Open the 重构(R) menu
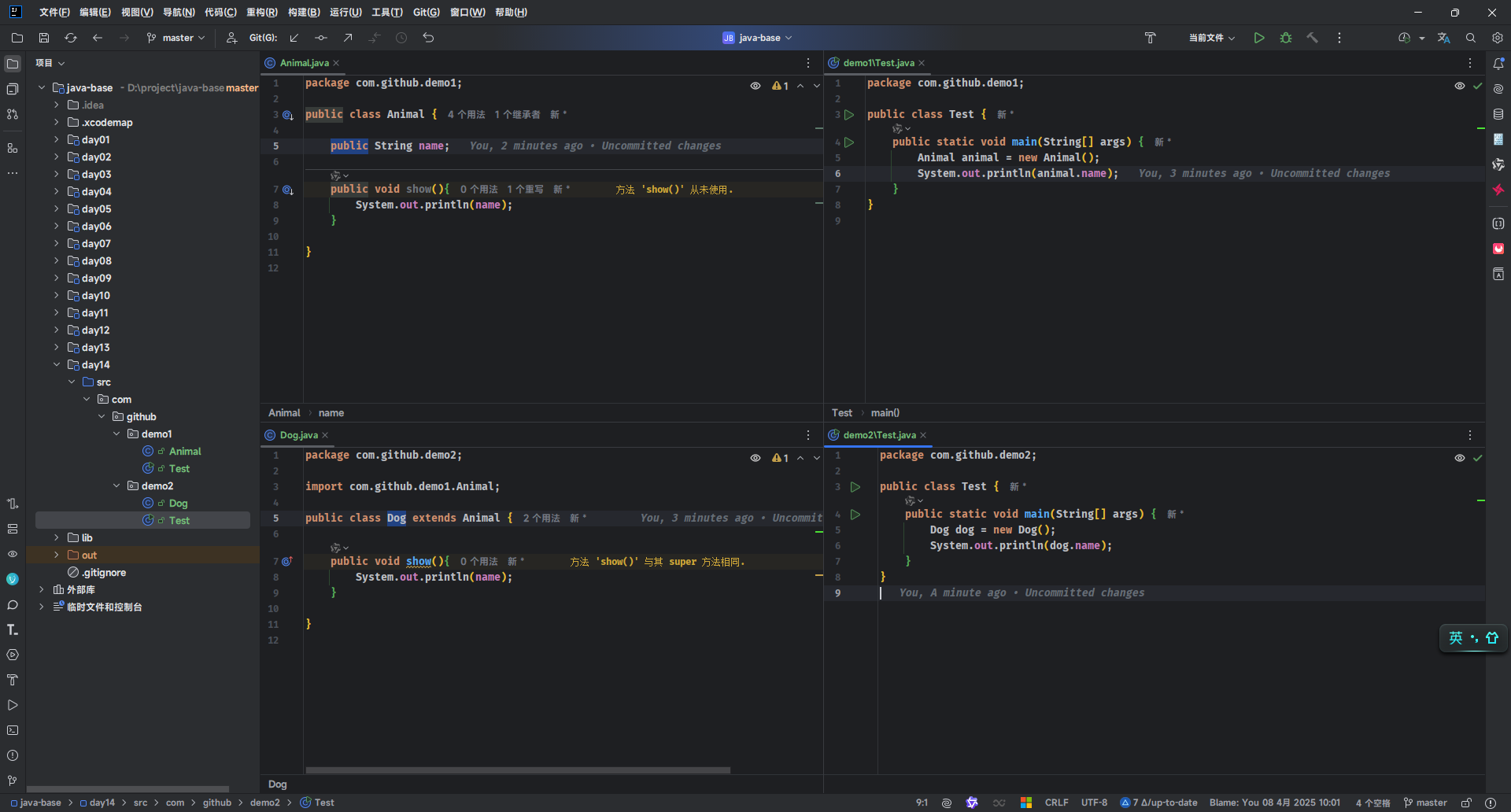 [x=261, y=13]
